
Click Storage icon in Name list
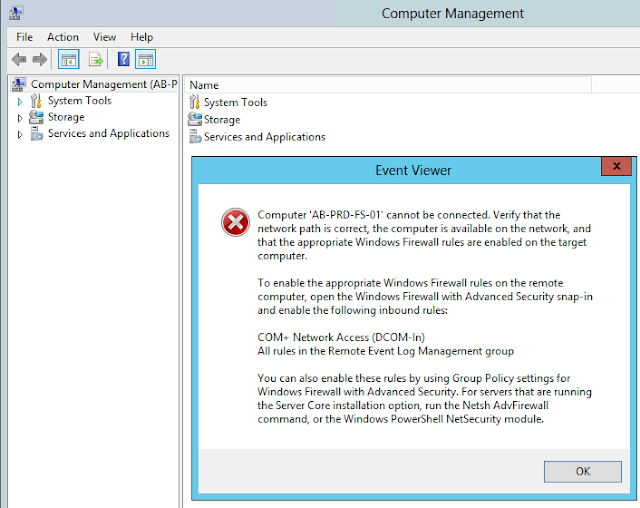click(x=195, y=119)
